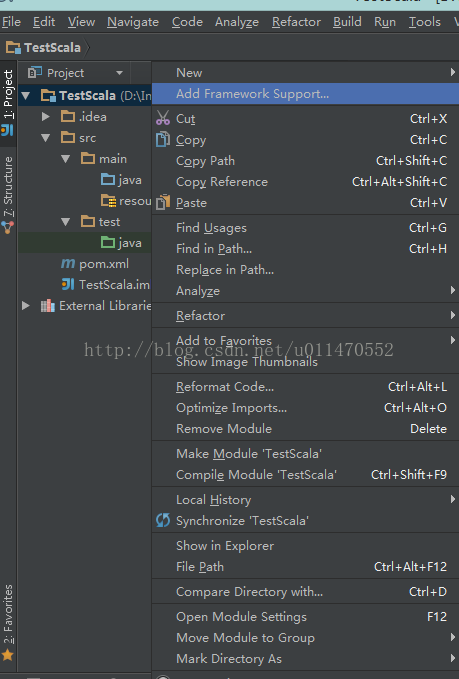Screen dimensions: 459x679
Task: Collapse the main folder node
Action: (65, 159)
